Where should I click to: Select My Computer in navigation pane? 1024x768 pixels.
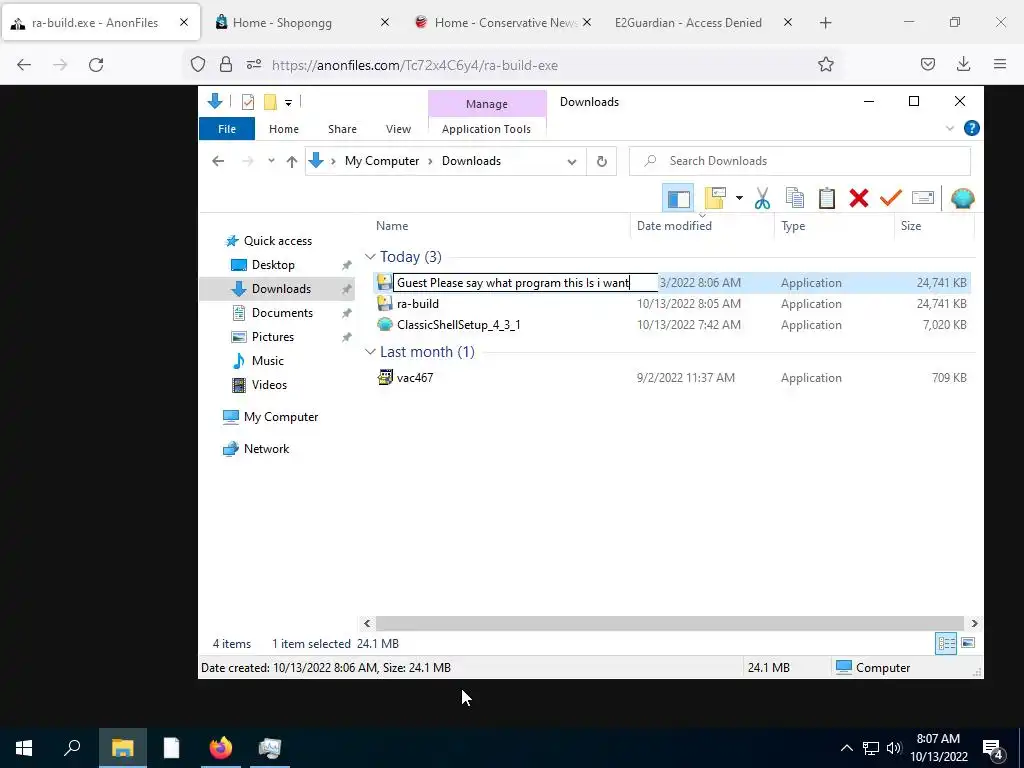pyautogui.click(x=281, y=417)
